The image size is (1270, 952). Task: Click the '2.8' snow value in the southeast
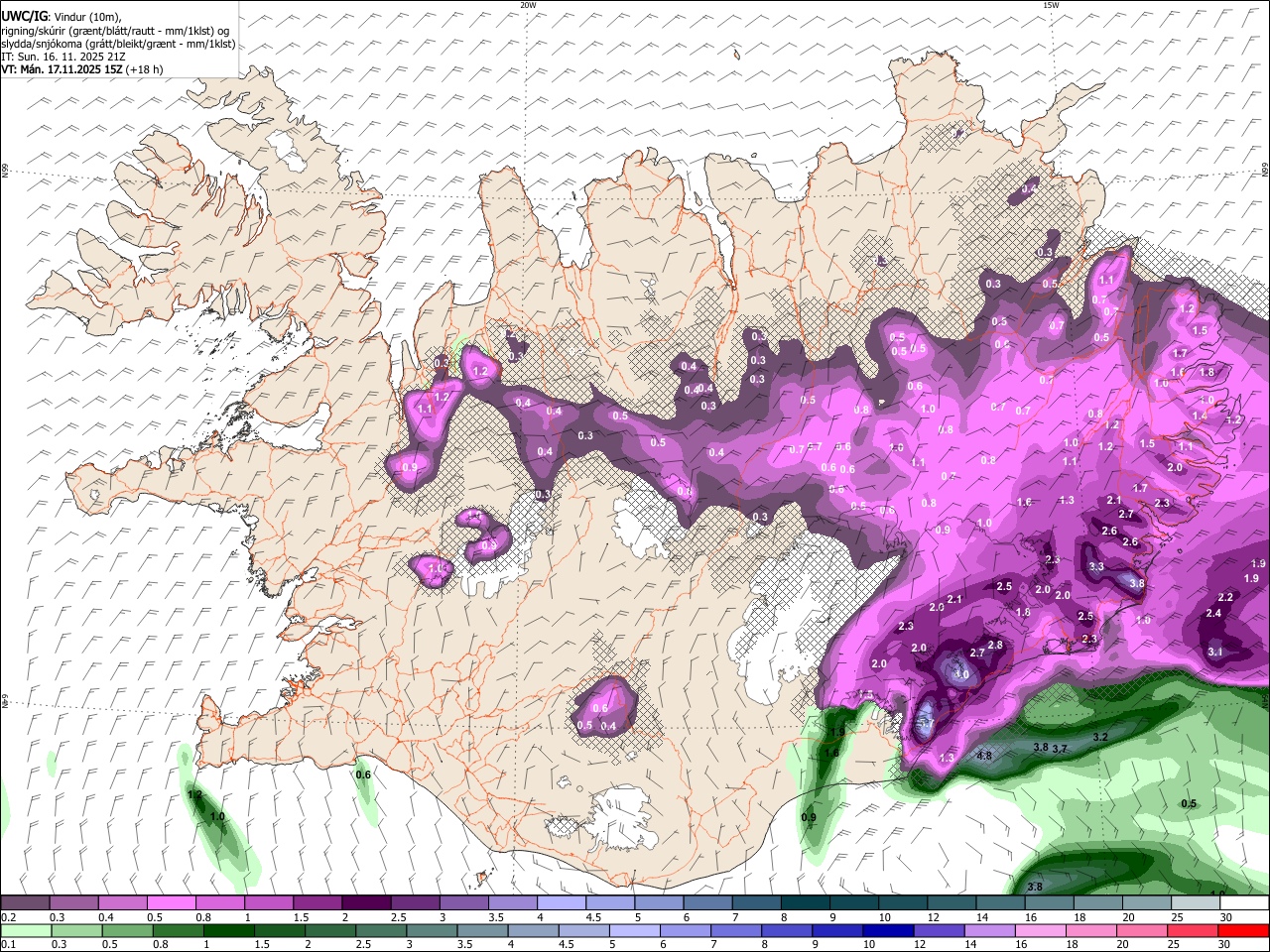[x=996, y=646]
